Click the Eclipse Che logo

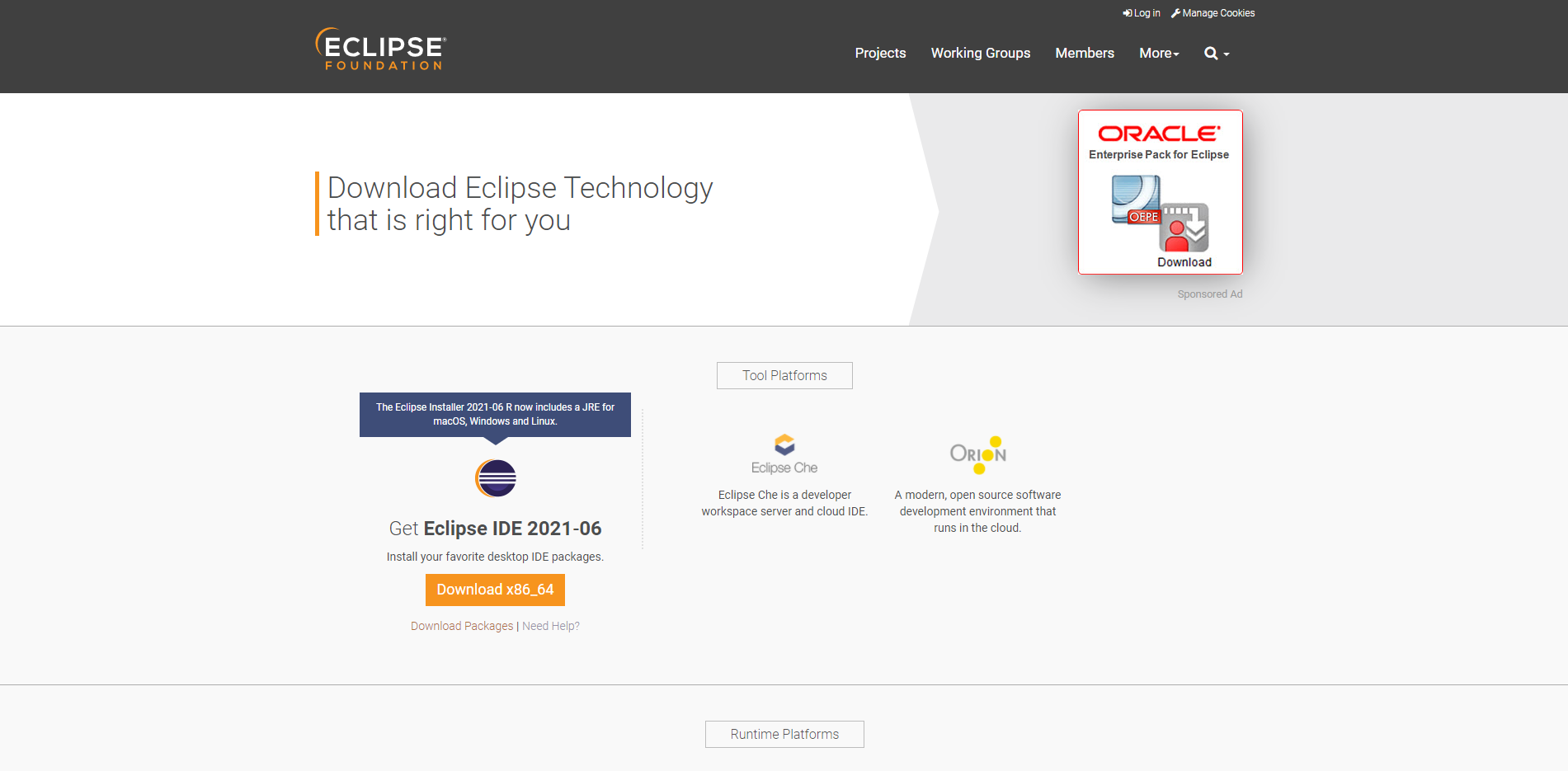[x=784, y=454]
